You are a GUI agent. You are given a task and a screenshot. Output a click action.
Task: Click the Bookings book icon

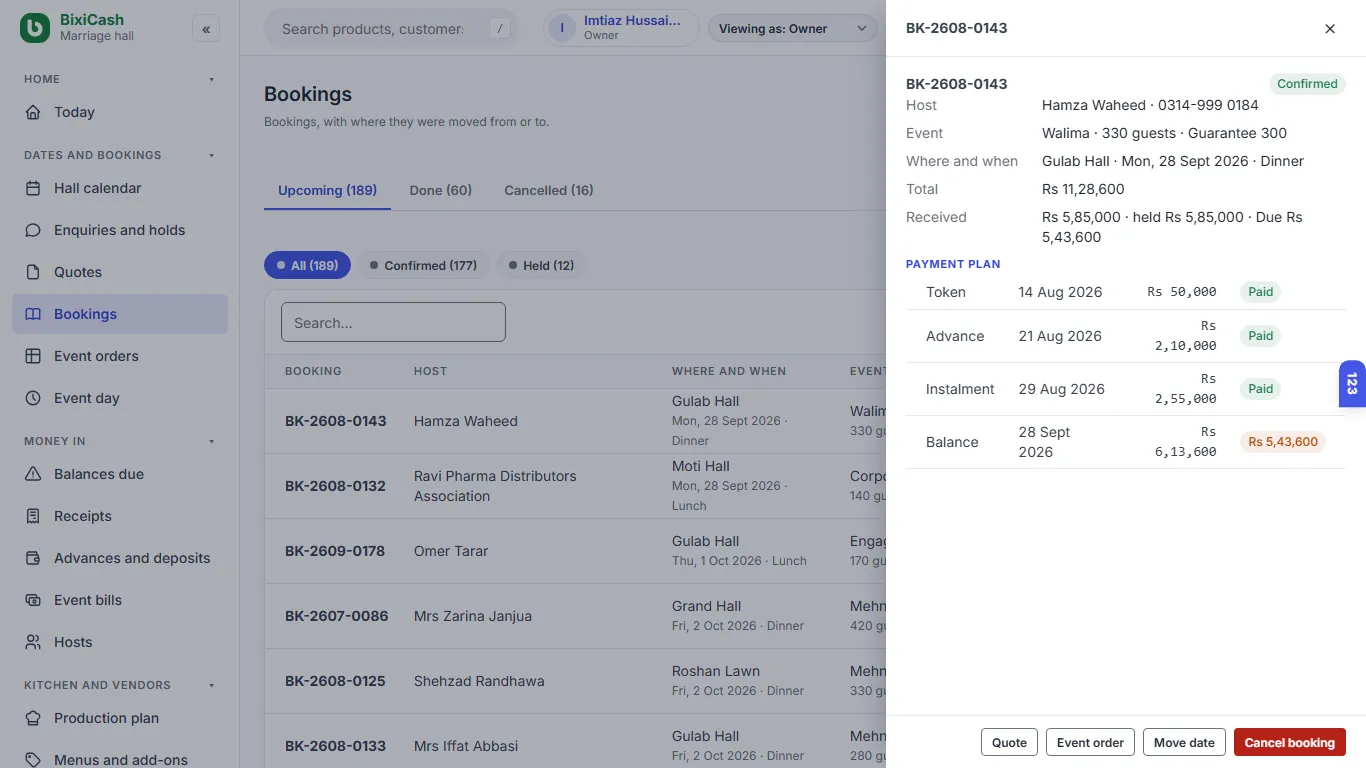coord(33,314)
